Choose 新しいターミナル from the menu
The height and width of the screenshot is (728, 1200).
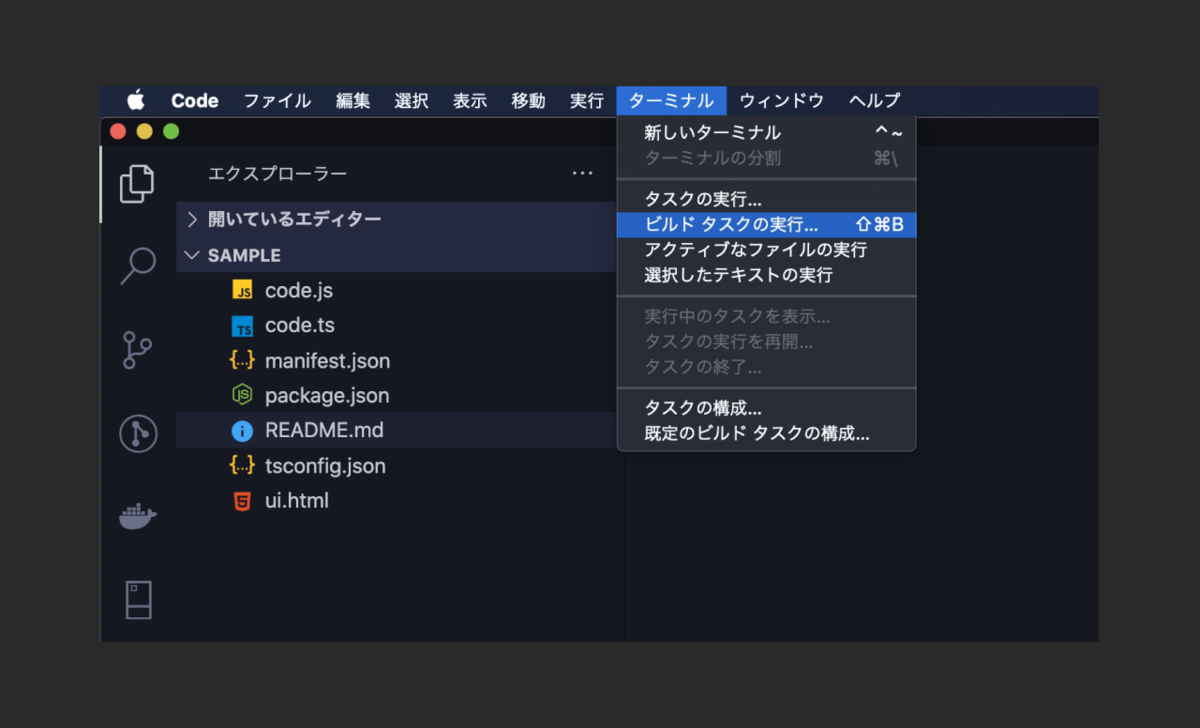[766, 132]
